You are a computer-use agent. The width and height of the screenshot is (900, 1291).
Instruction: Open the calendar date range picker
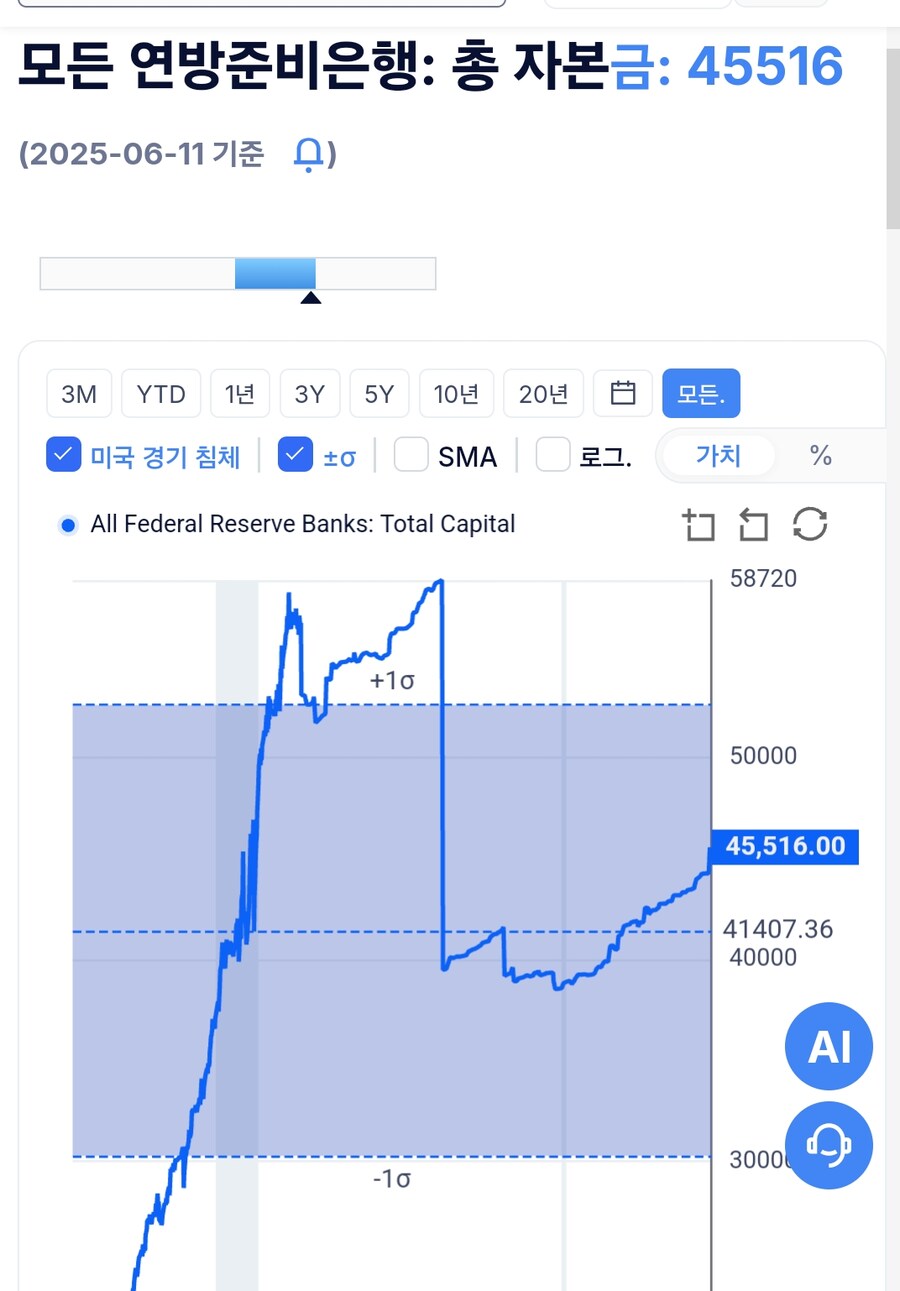623,394
